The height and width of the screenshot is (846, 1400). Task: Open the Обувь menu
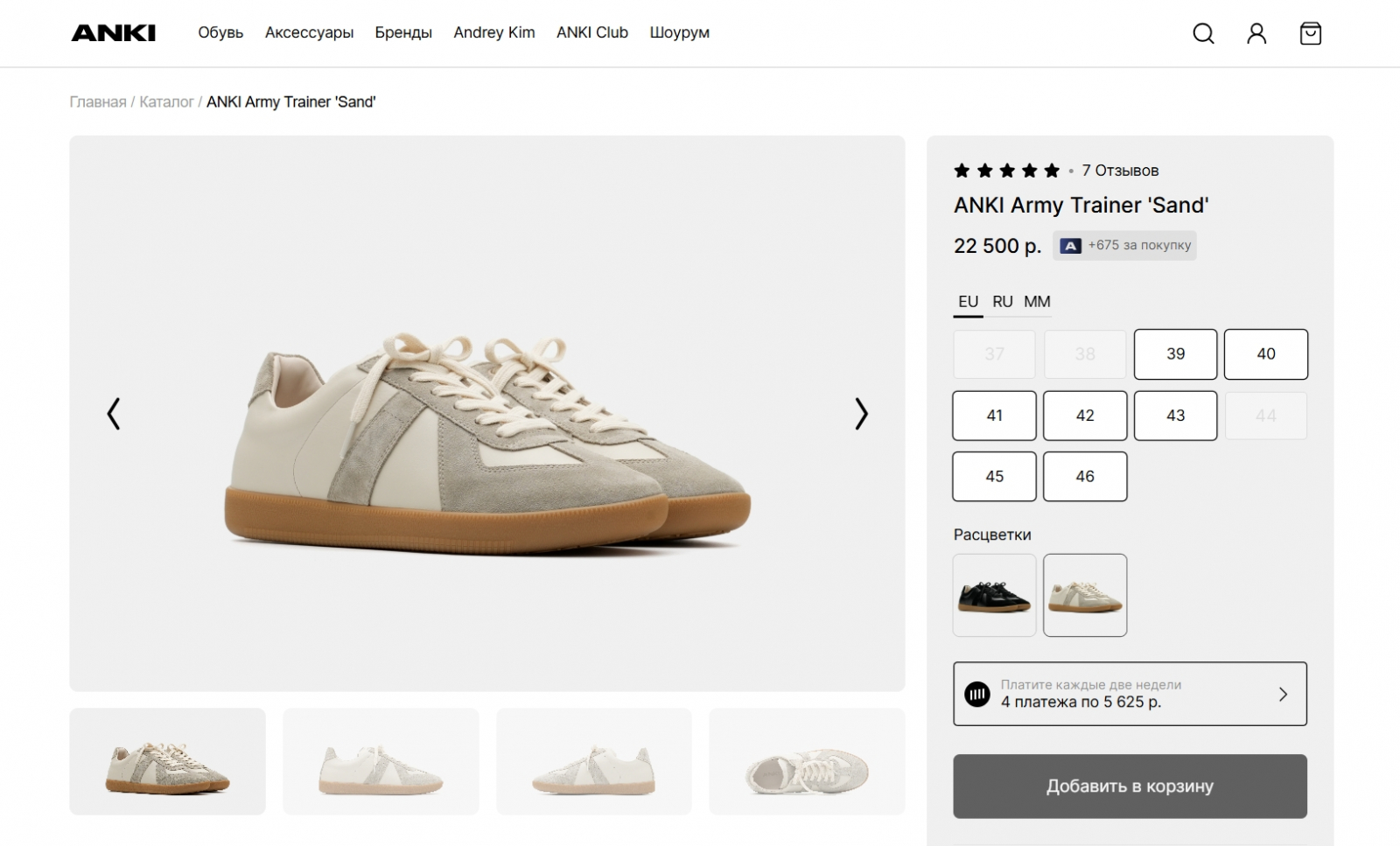(220, 33)
